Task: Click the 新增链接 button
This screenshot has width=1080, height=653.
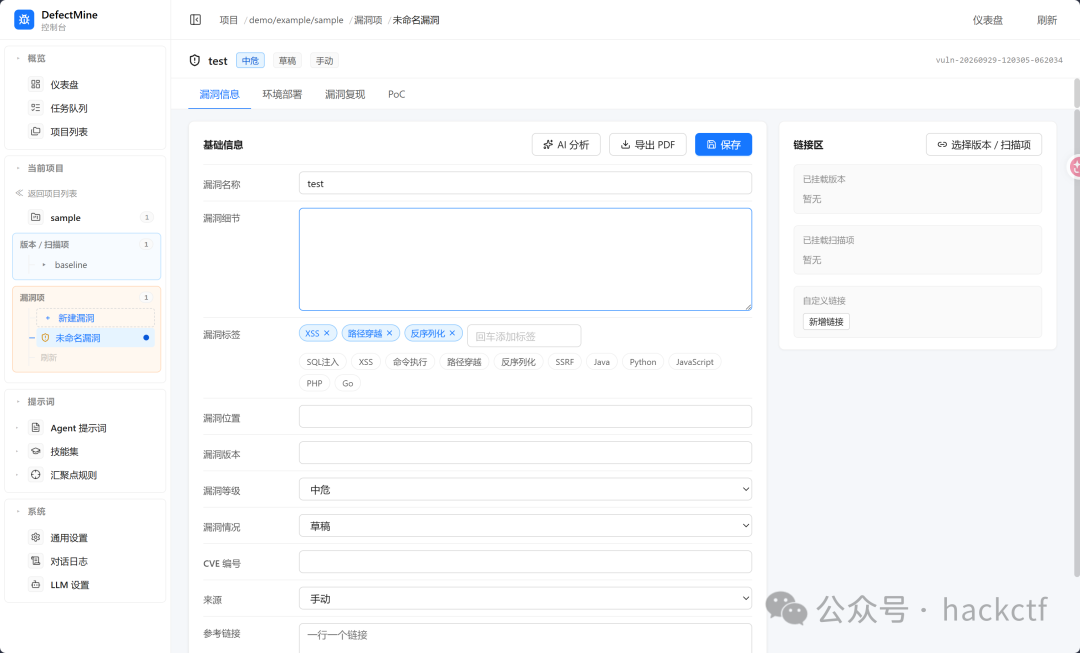Action: [x=826, y=322]
